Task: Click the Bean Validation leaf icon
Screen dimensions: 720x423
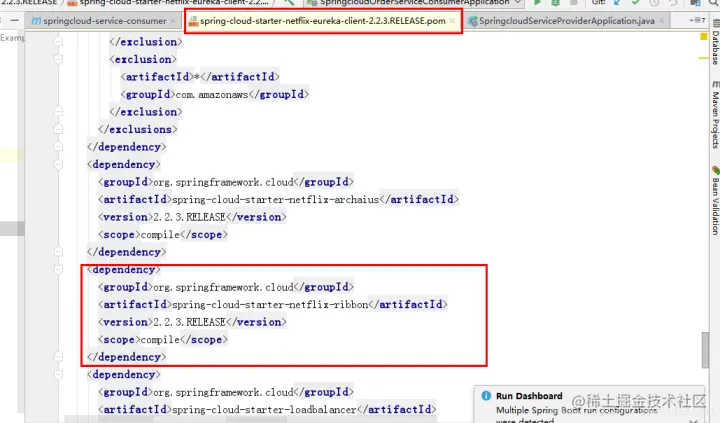Action: pyautogui.click(x=715, y=170)
